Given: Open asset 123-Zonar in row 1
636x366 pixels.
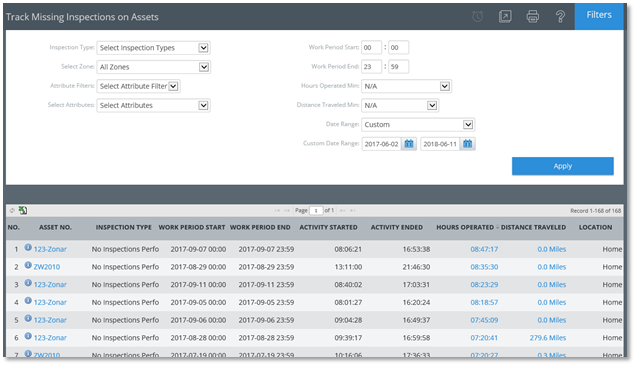Looking at the screenshot, I should point(50,249).
